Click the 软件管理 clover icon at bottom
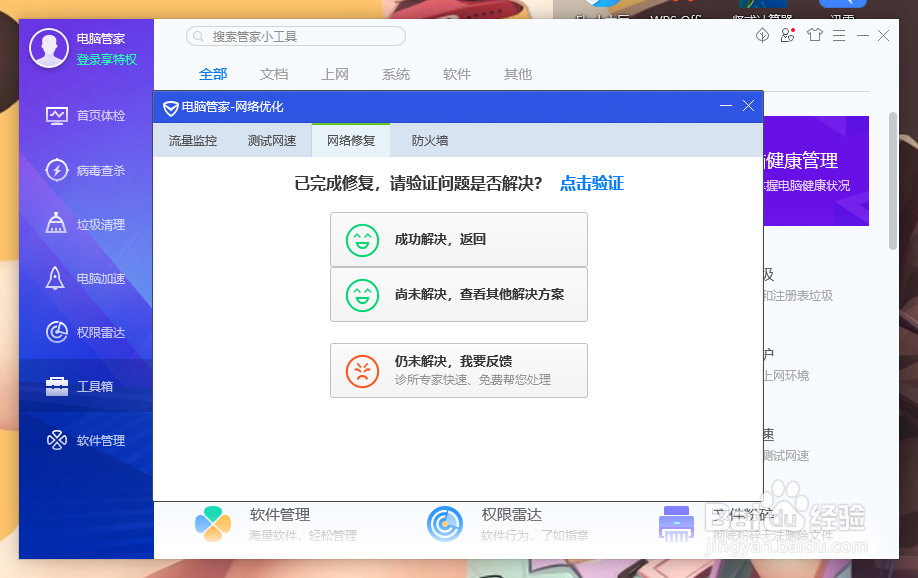The height and width of the screenshot is (578, 918). (213, 524)
